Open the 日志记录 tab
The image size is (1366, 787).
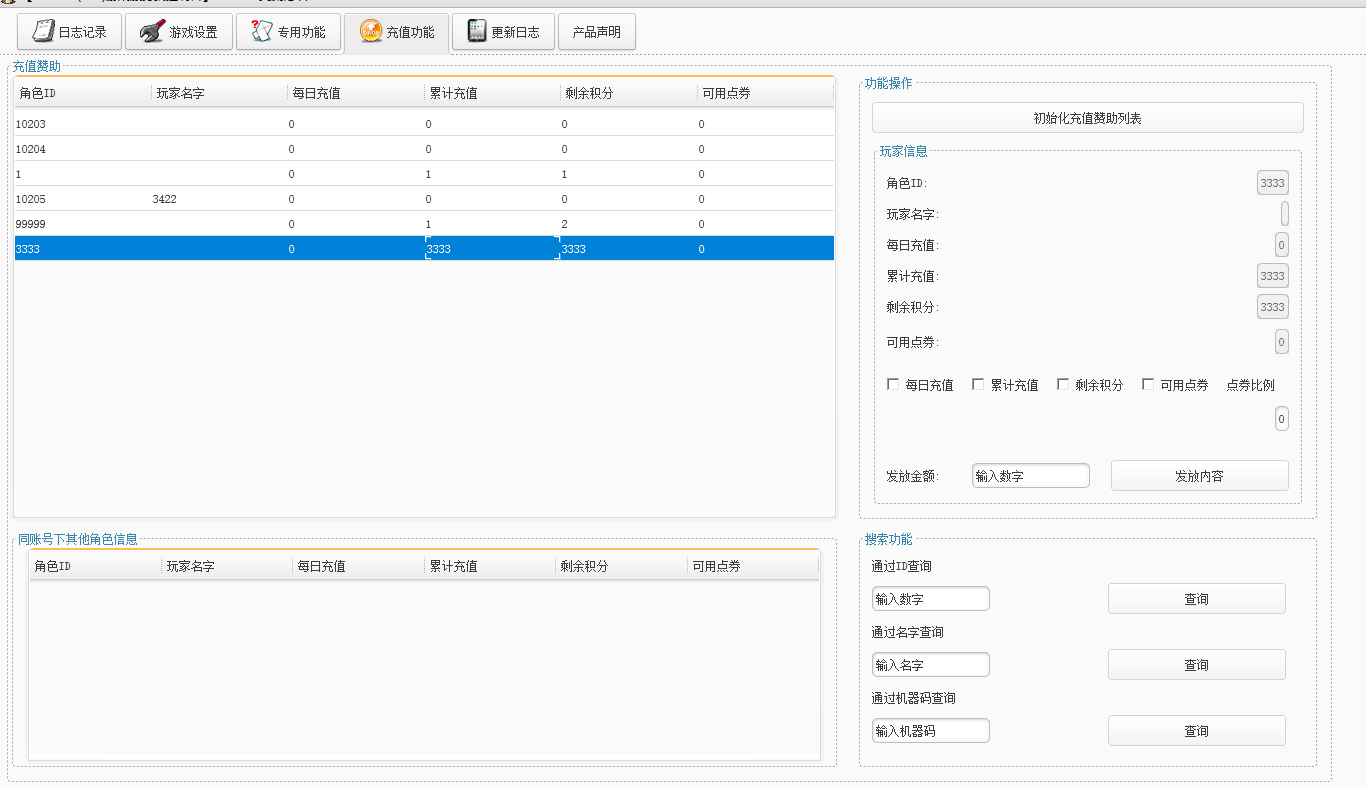click(69, 32)
